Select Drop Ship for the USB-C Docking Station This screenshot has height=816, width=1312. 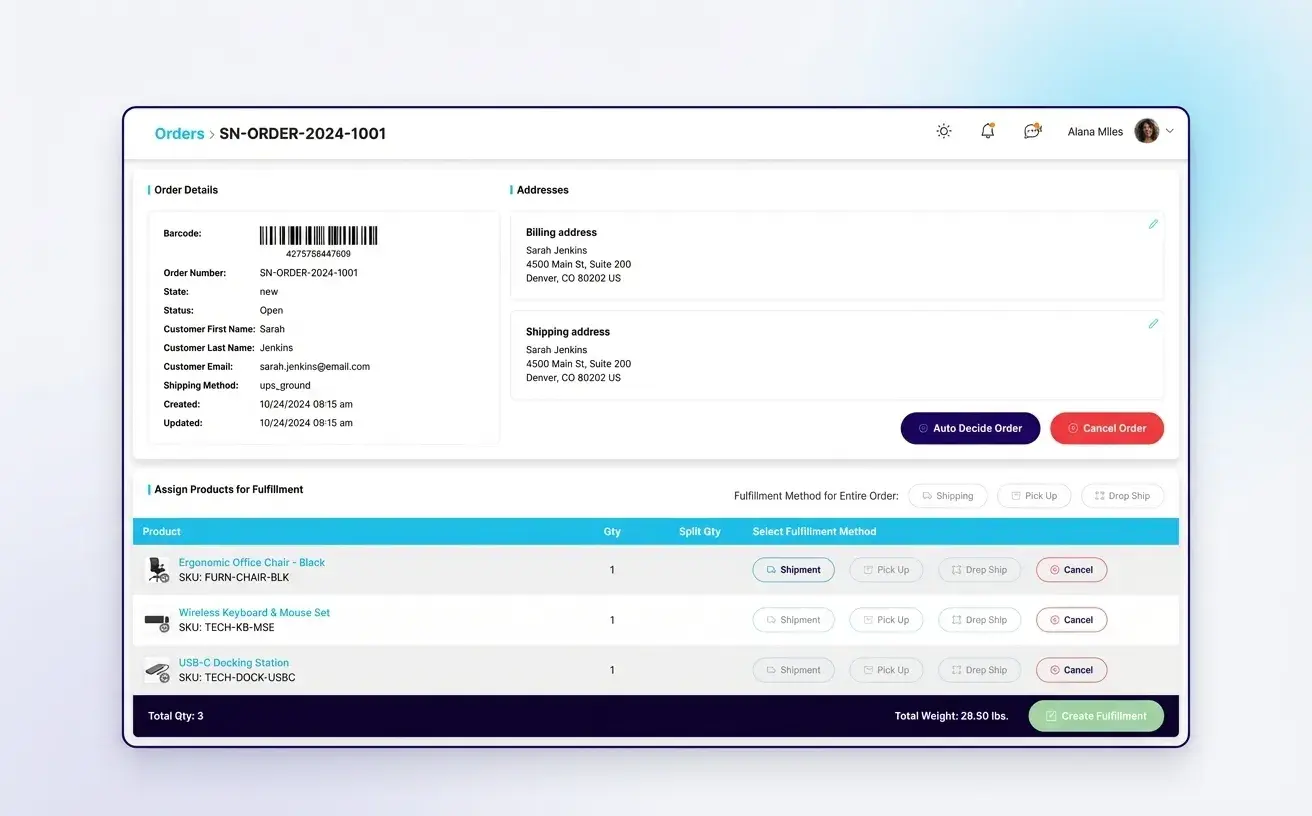coord(979,670)
